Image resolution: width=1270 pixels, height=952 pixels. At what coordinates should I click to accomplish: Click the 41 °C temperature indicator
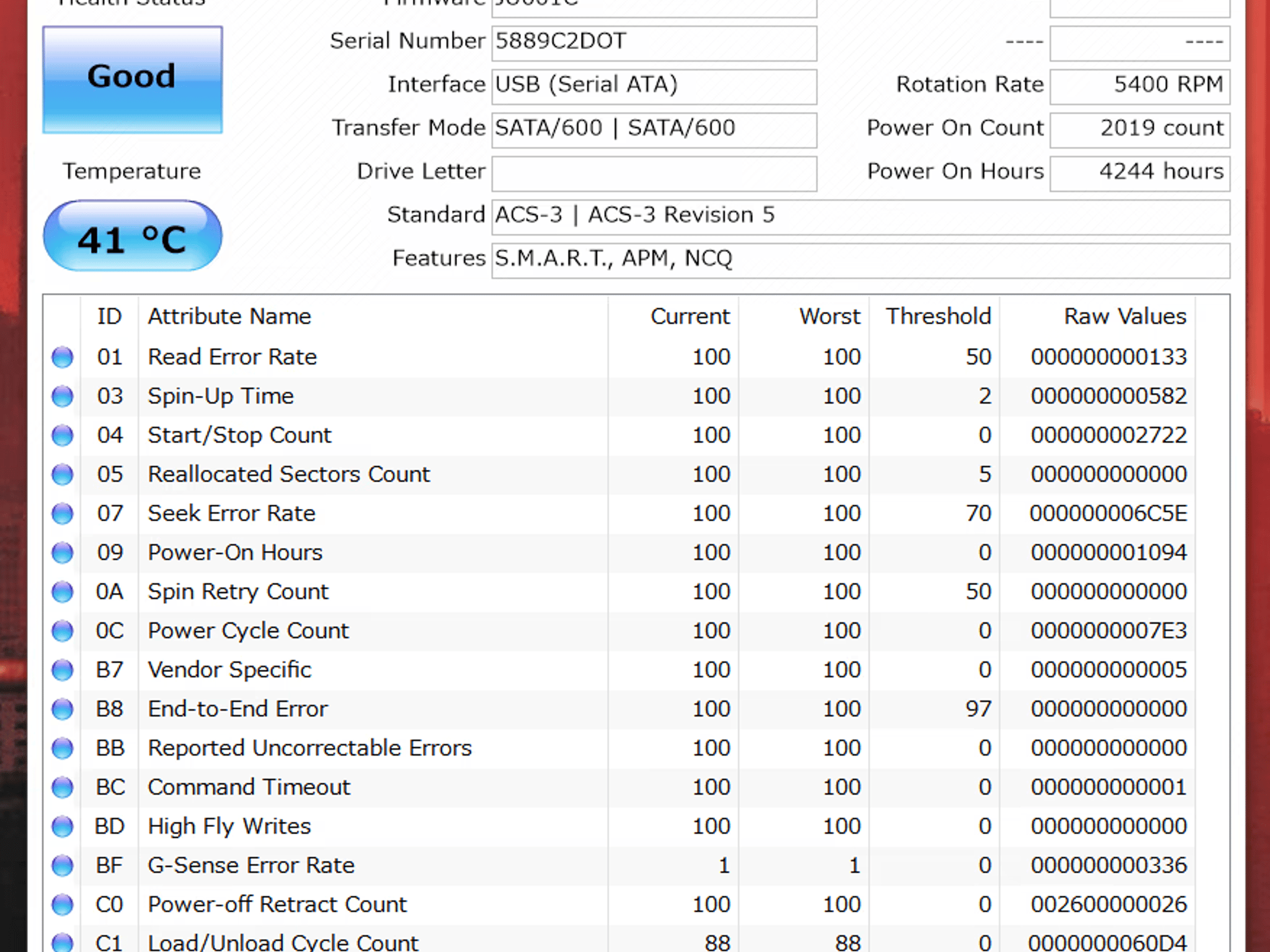coord(132,236)
